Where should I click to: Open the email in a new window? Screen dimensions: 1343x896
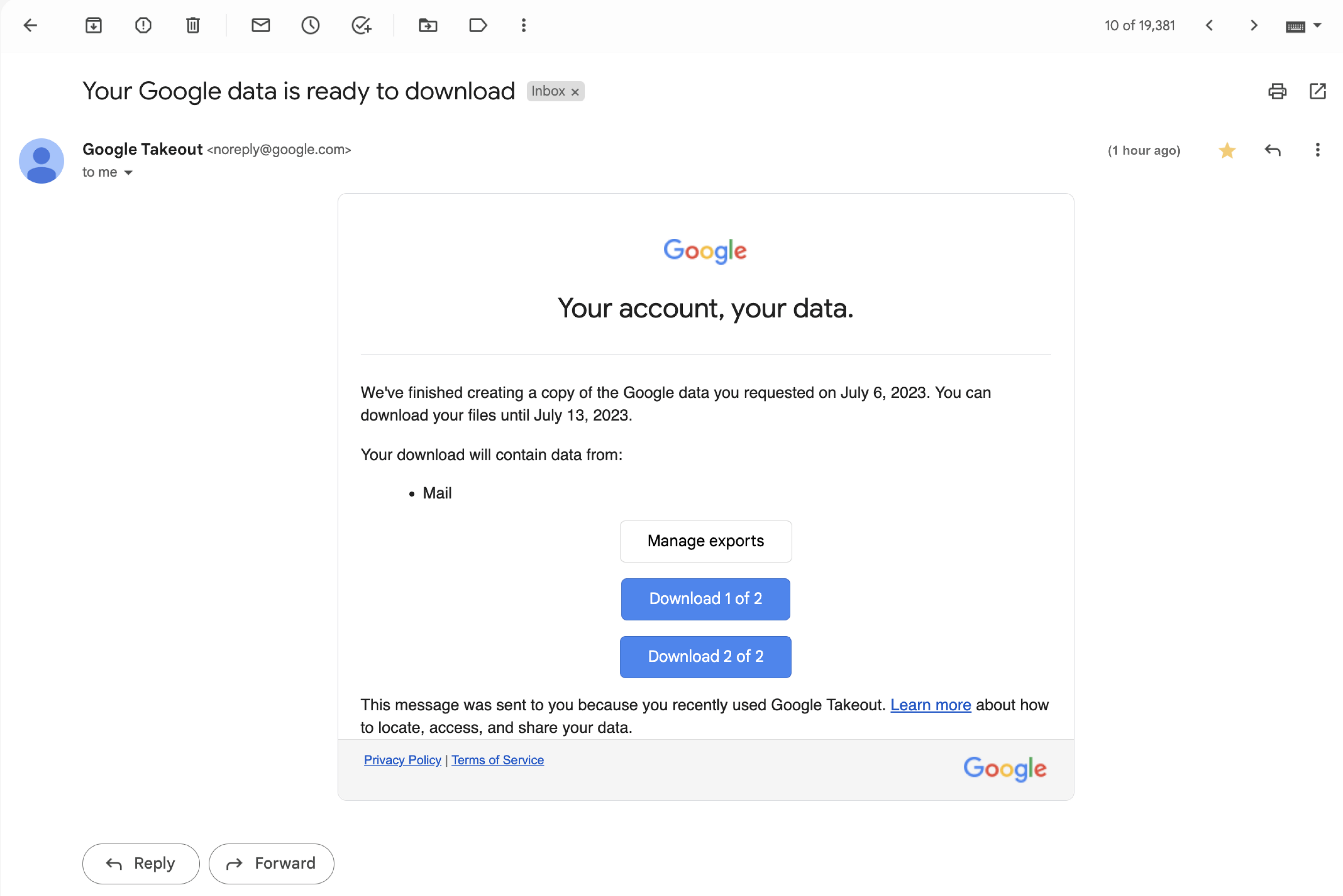pos(1318,92)
